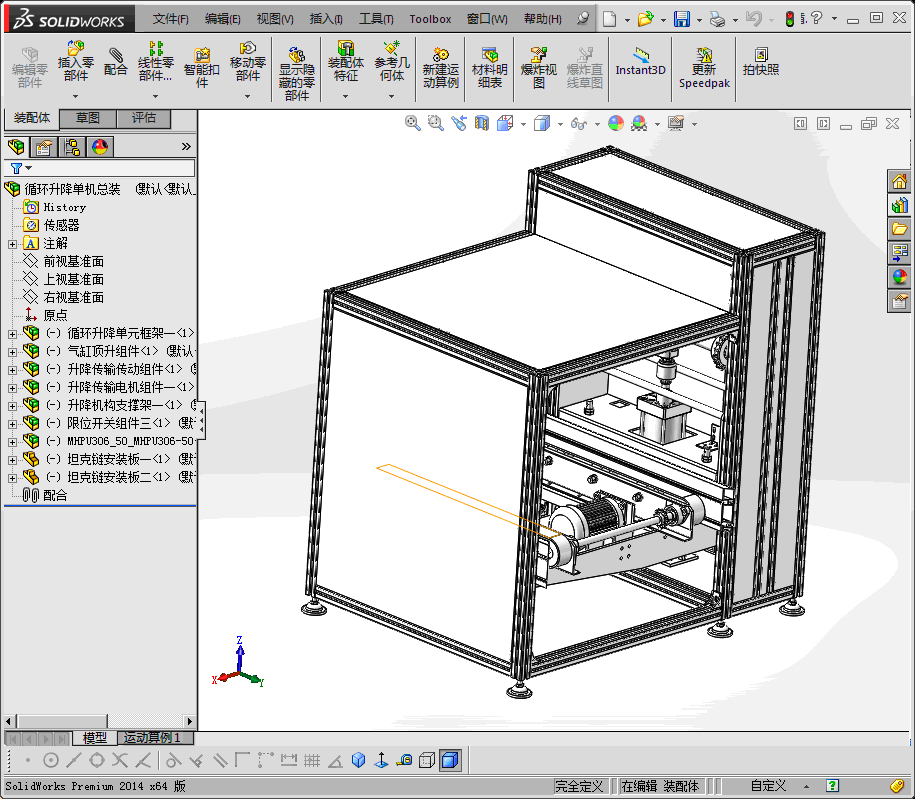Click the Update Speedpak (更新Speedpak) button
The width and height of the screenshot is (915, 799).
tap(705, 67)
